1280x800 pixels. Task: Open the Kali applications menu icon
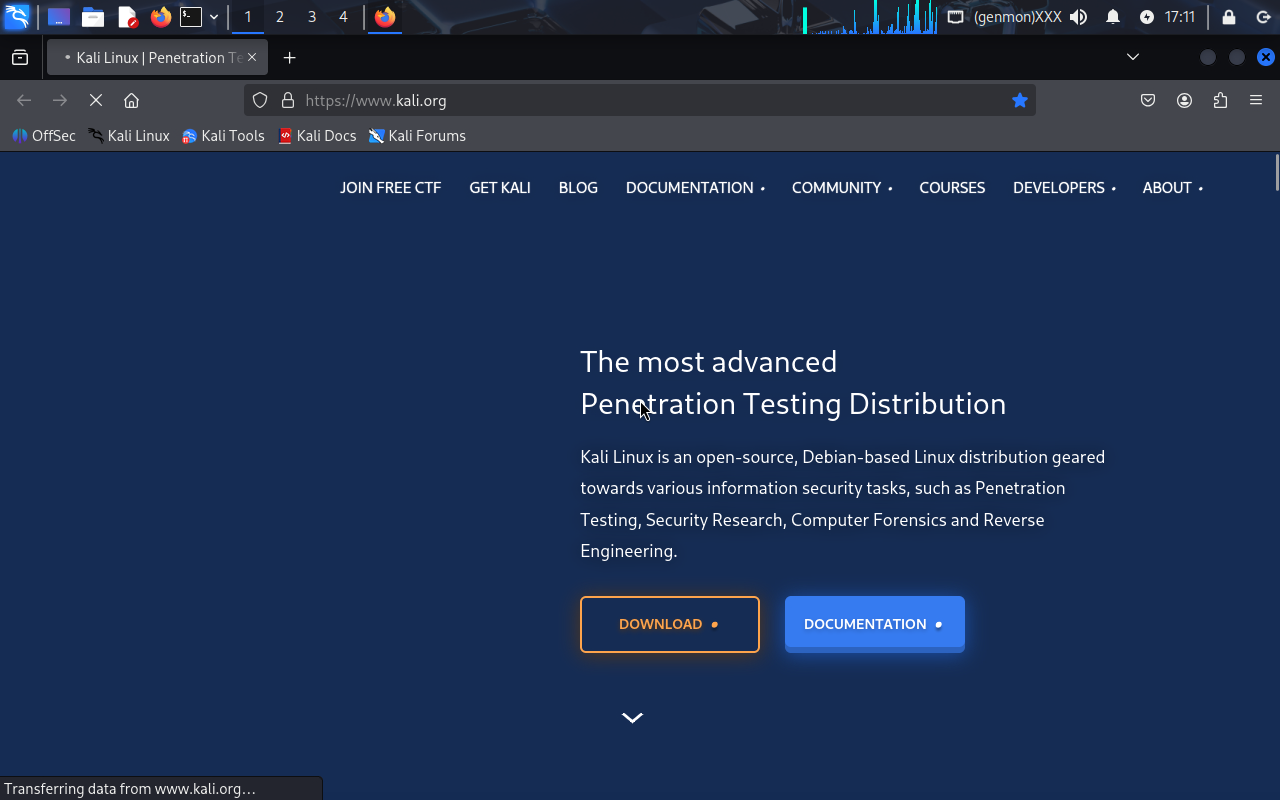click(17, 17)
